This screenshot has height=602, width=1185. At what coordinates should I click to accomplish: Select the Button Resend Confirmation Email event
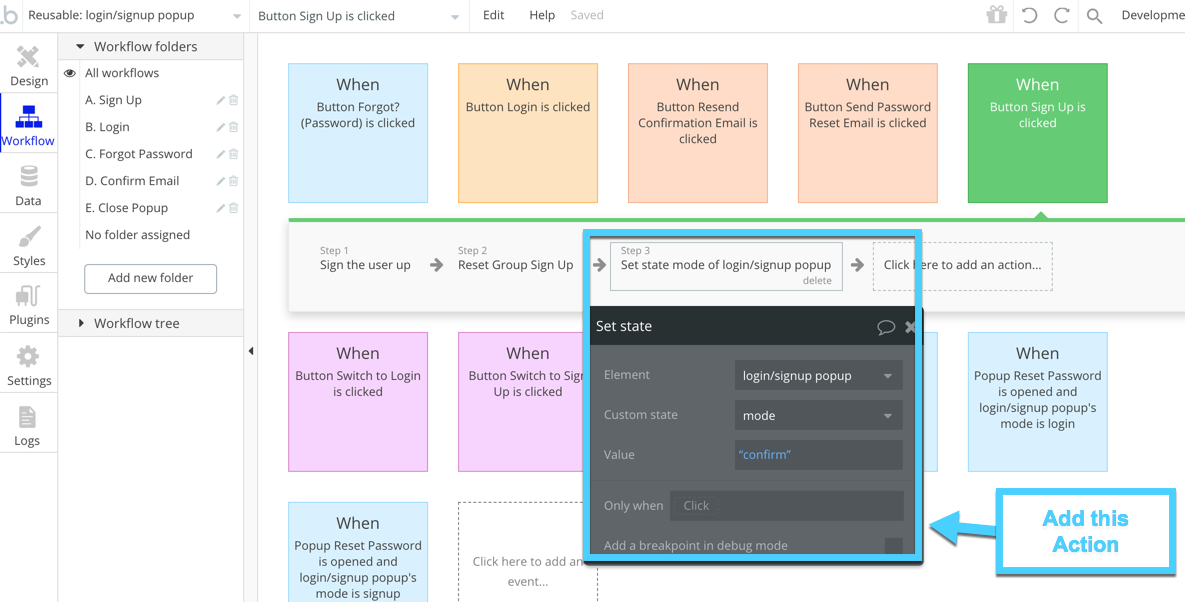698,133
